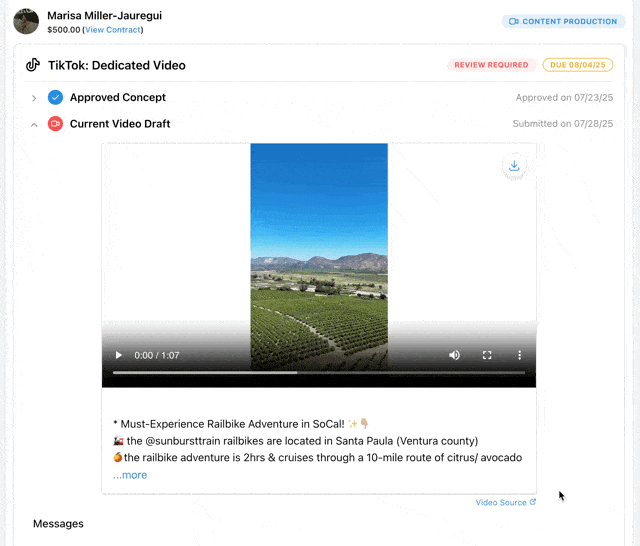Click the Current Video Draft heading
Screen dimensions: 640x546
coord(120,124)
